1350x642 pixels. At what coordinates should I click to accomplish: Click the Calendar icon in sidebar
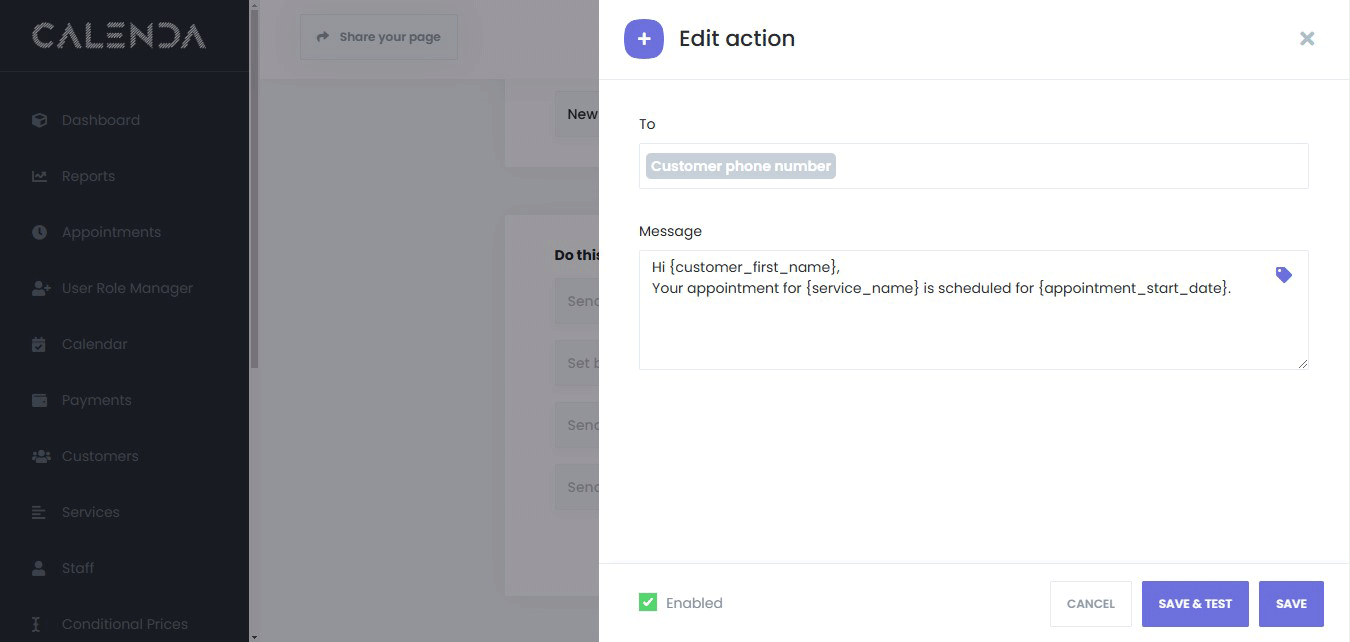pos(40,344)
